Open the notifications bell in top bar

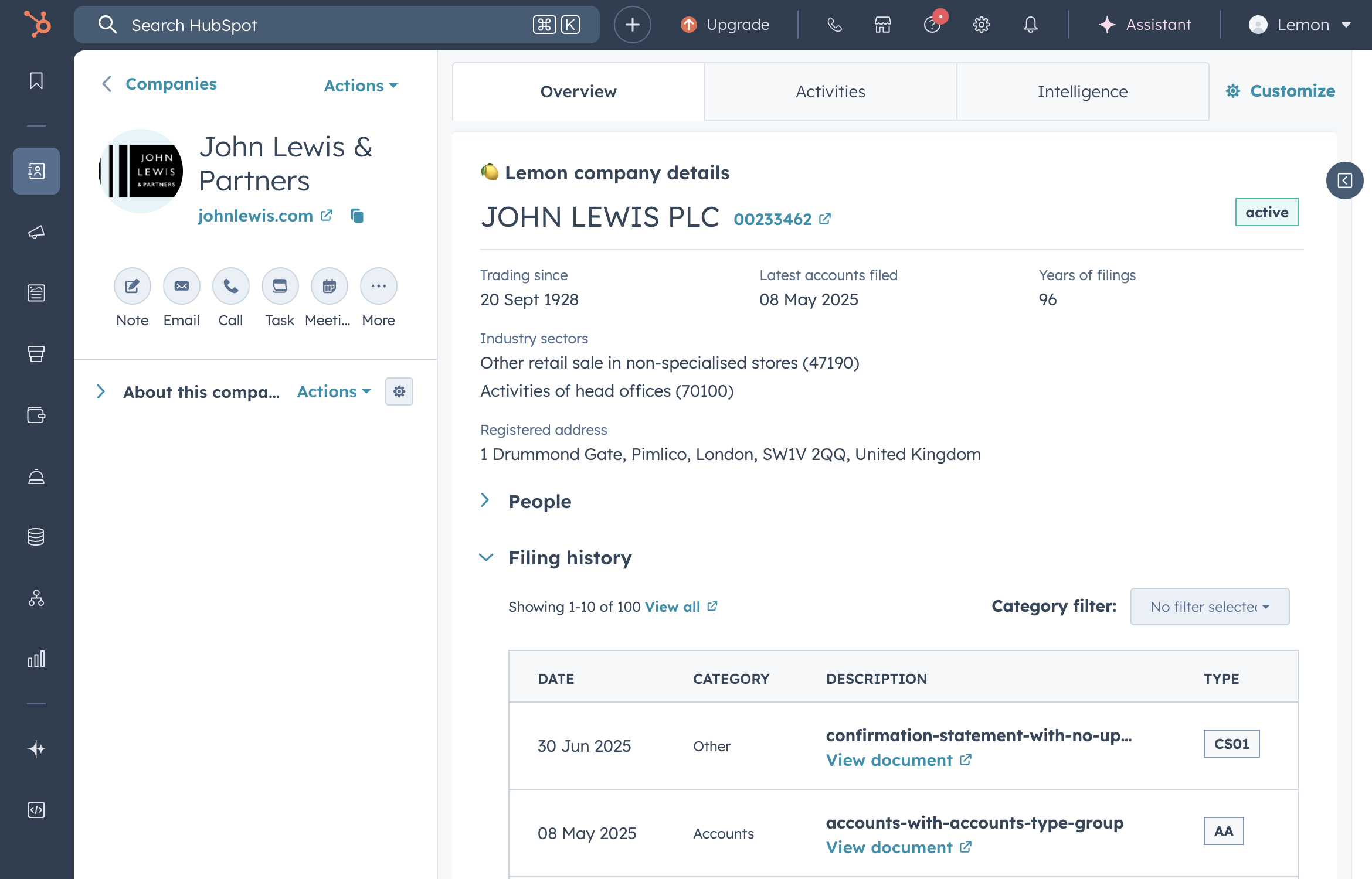1030,25
